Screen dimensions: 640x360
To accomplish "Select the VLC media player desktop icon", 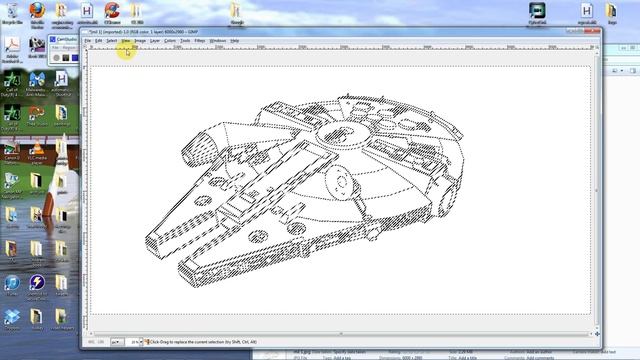I will tap(37, 152).
